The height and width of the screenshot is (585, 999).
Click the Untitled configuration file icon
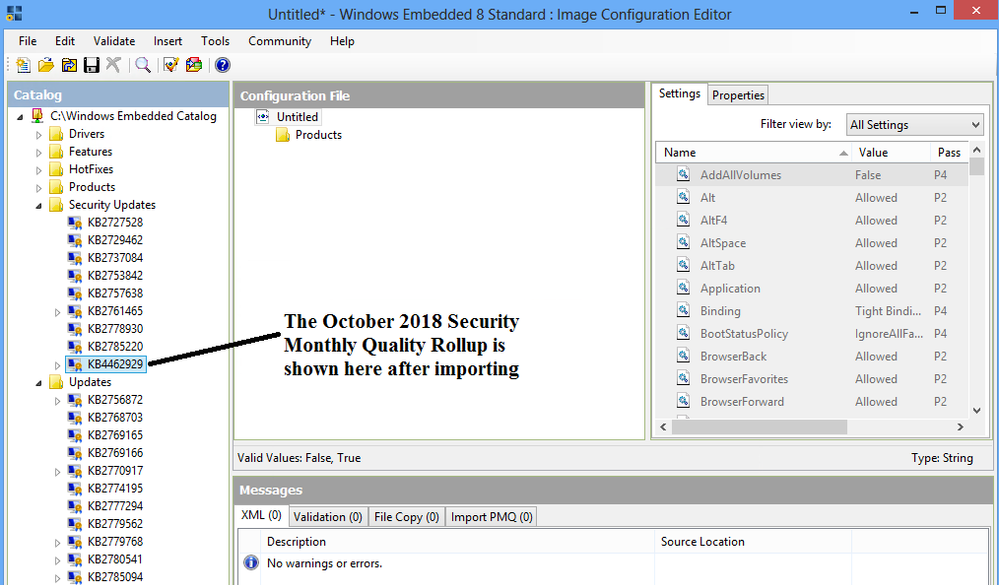pos(262,117)
